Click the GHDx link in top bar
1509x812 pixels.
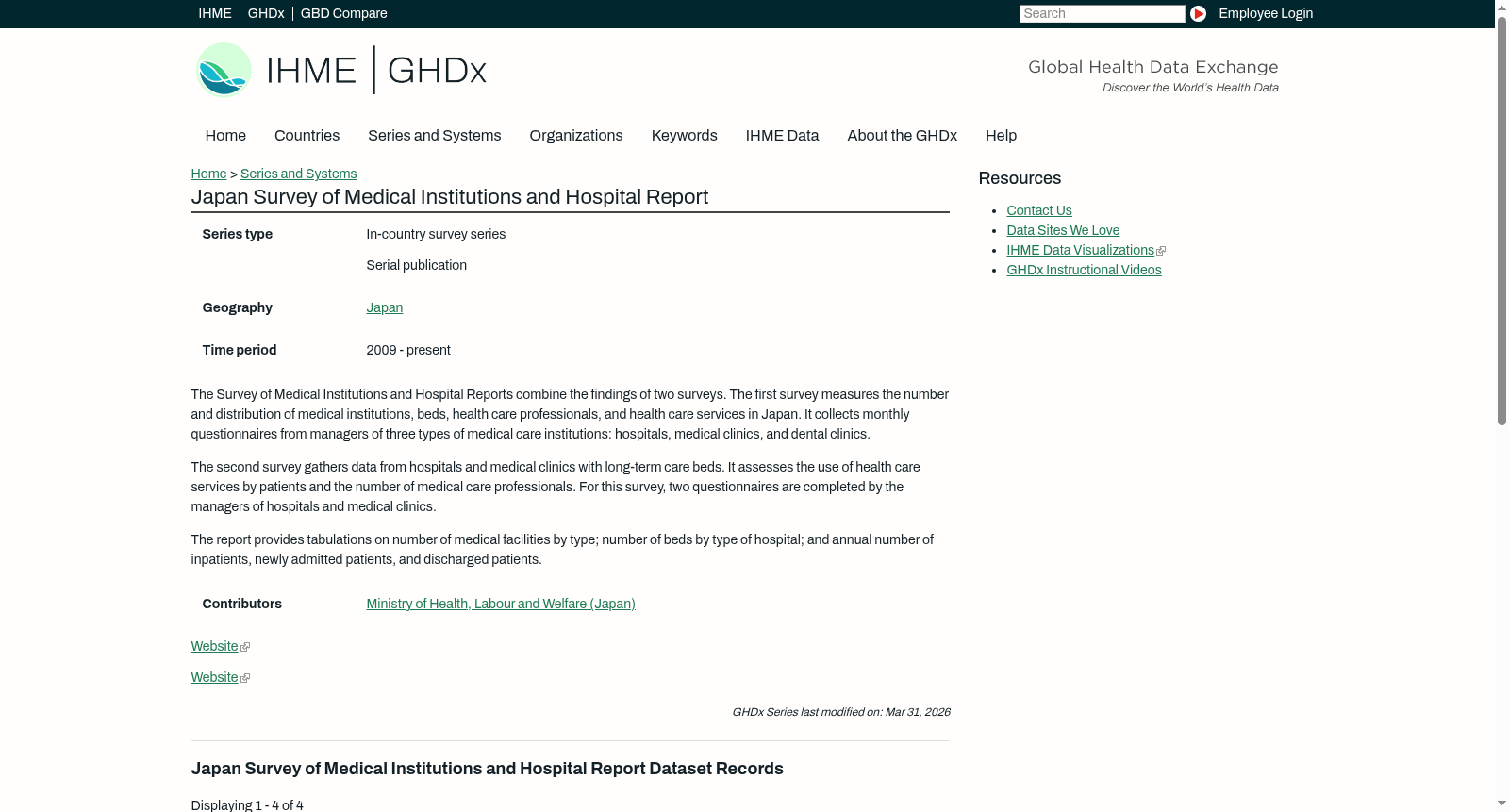[266, 13]
